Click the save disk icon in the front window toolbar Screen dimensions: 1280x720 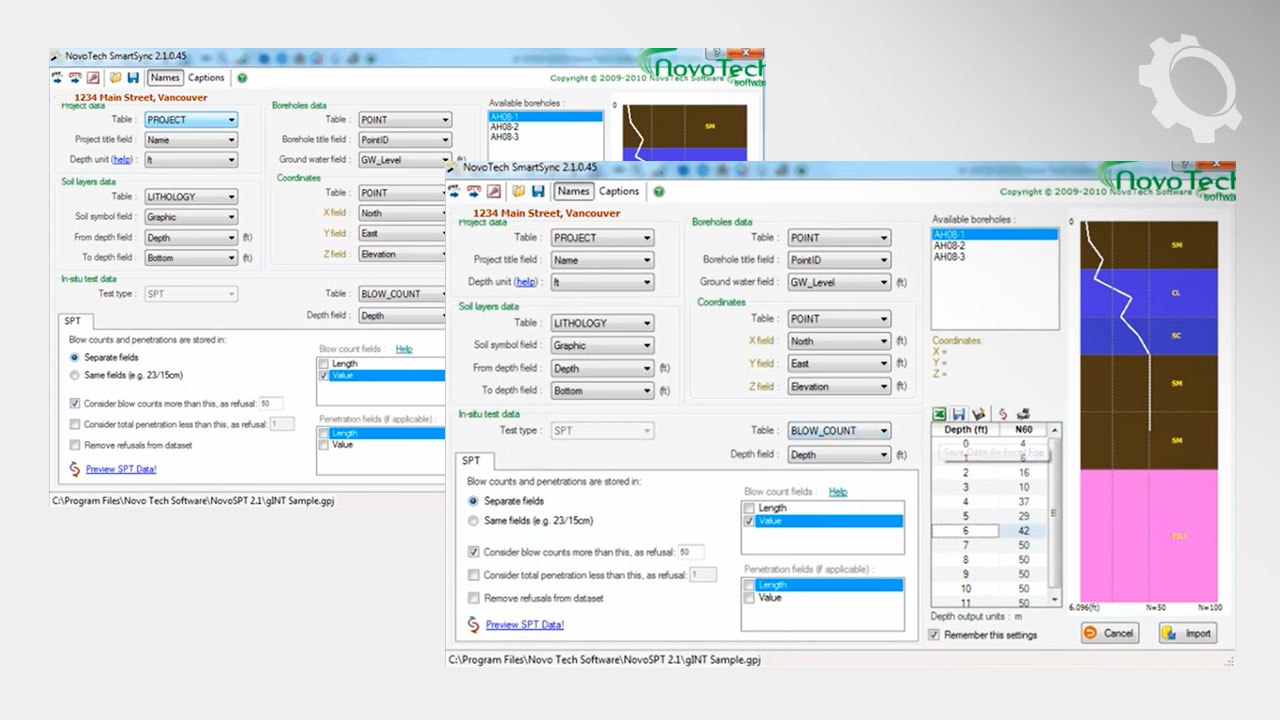click(x=538, y=191)
